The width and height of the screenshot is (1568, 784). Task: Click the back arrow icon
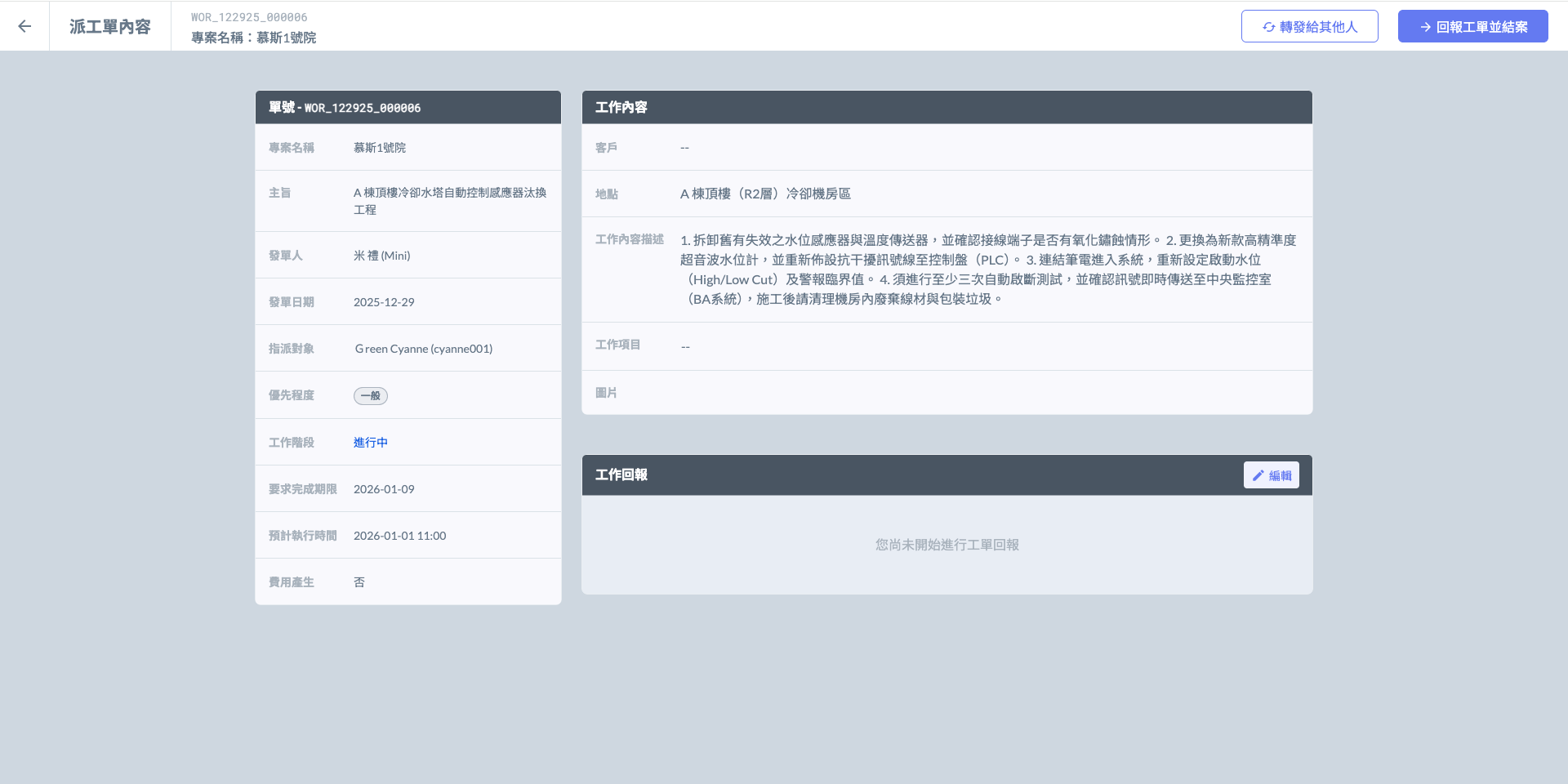(x=24, y=26)
